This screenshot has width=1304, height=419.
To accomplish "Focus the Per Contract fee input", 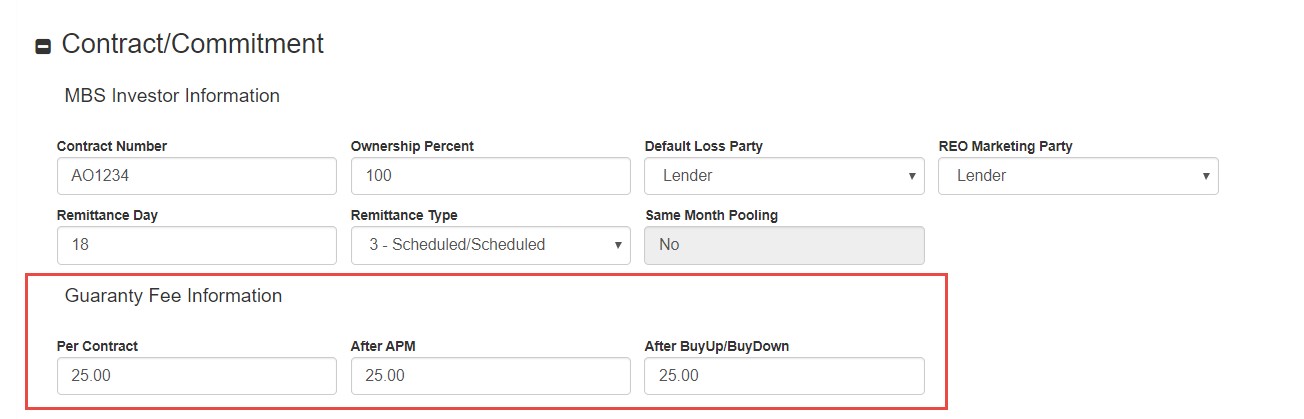I will point(196,376).
